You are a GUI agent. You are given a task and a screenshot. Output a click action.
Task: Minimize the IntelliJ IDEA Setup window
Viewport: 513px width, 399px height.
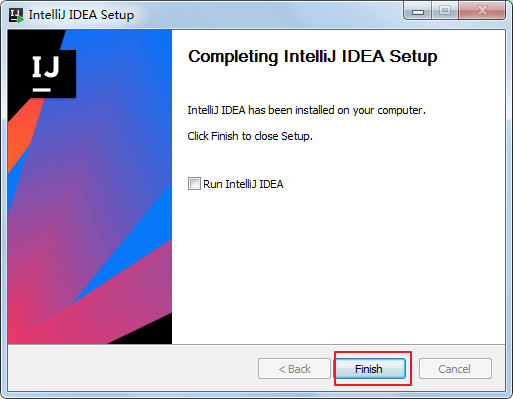click(418, 11)
